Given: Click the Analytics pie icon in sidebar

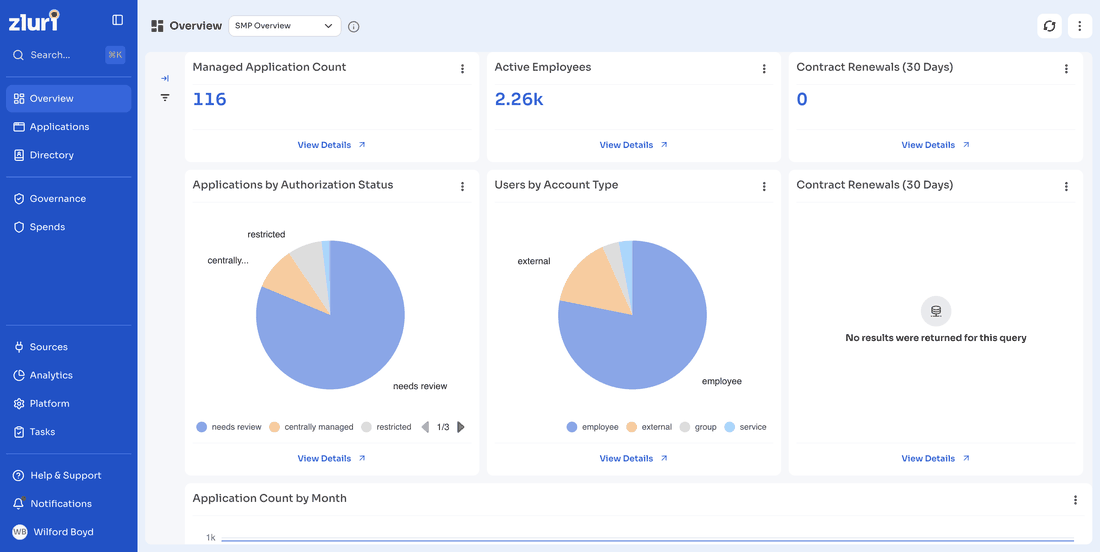Looking at the screenshot, I should pyautogui.click(x=19, y=375).
